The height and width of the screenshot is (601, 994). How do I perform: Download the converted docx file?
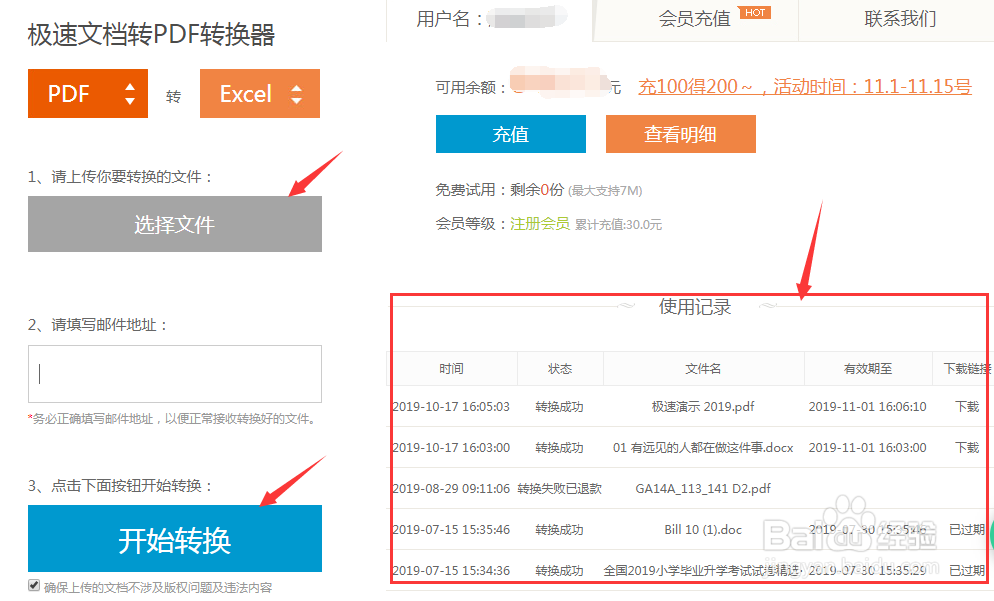965,447
